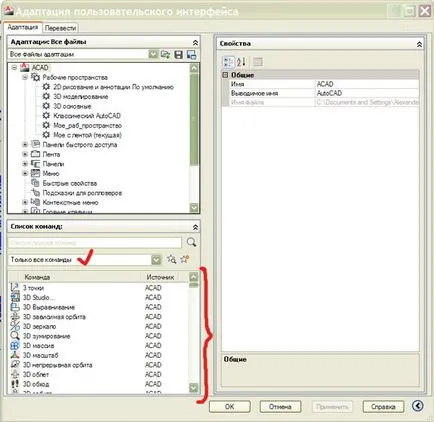The height and width of the screenshot is (422, 434).
Task: Collapse the Адаптации: Все файлы panel
Action: [x=195, y=42]
